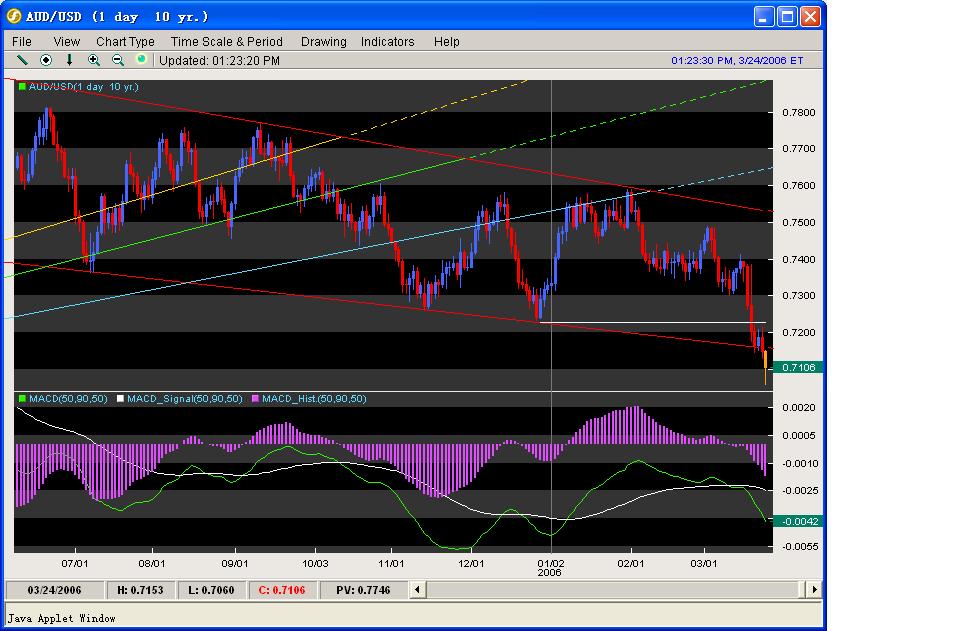Click the AUD/USD green legend square

(x=22, y=88)
